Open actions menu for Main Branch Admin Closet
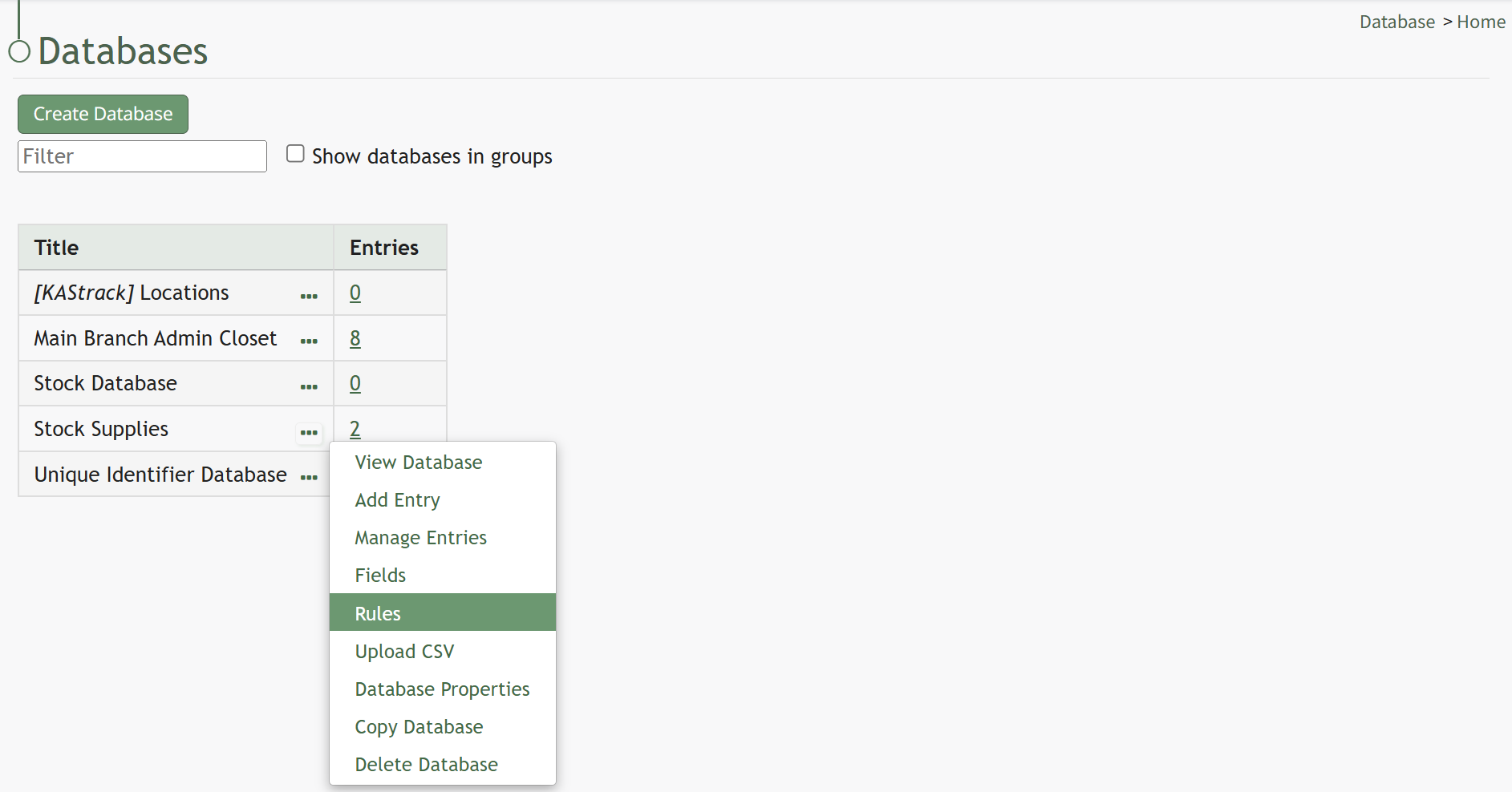 (x=309, y=341)
